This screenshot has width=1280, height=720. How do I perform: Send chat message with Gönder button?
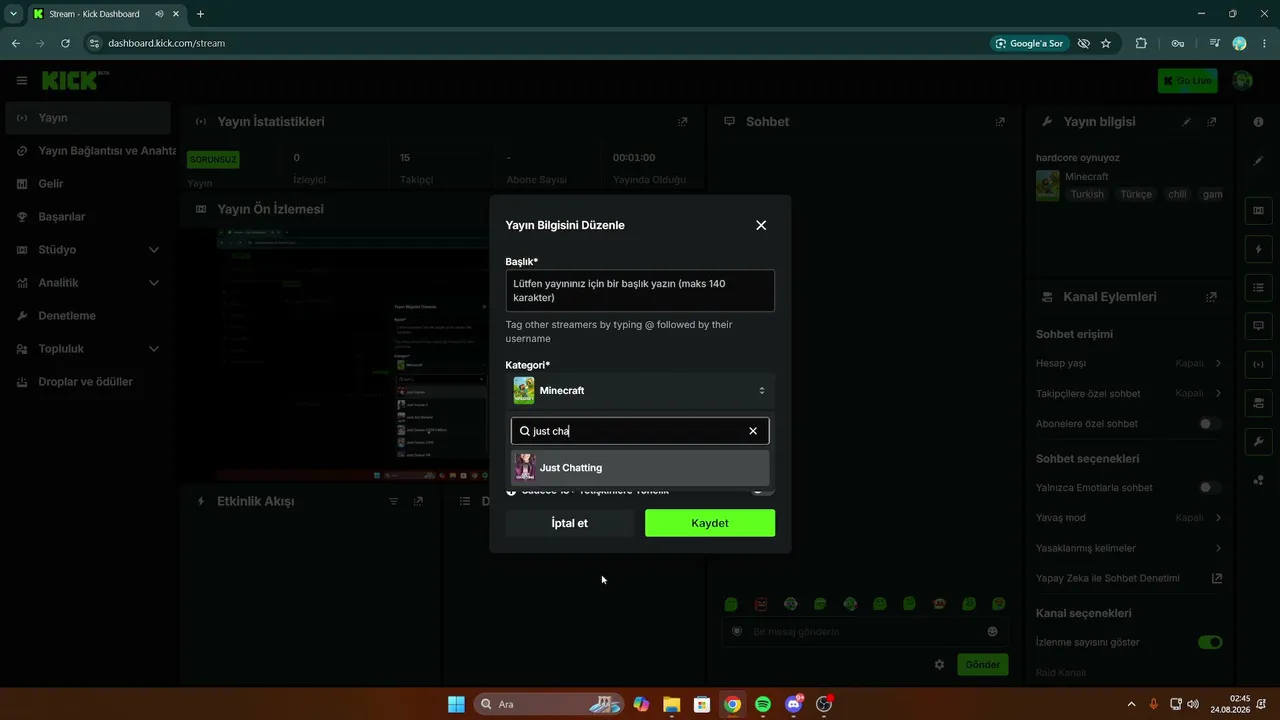(982, 664)
